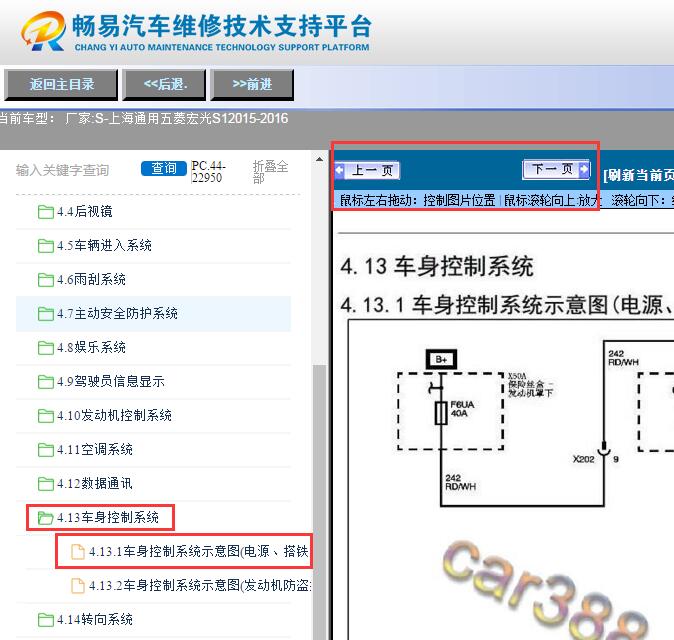Image resolution: width=674 pixels, height=640 pixels.
Task: Click the 当前车型 vehicle model text
Action: [x=144, y=118]
